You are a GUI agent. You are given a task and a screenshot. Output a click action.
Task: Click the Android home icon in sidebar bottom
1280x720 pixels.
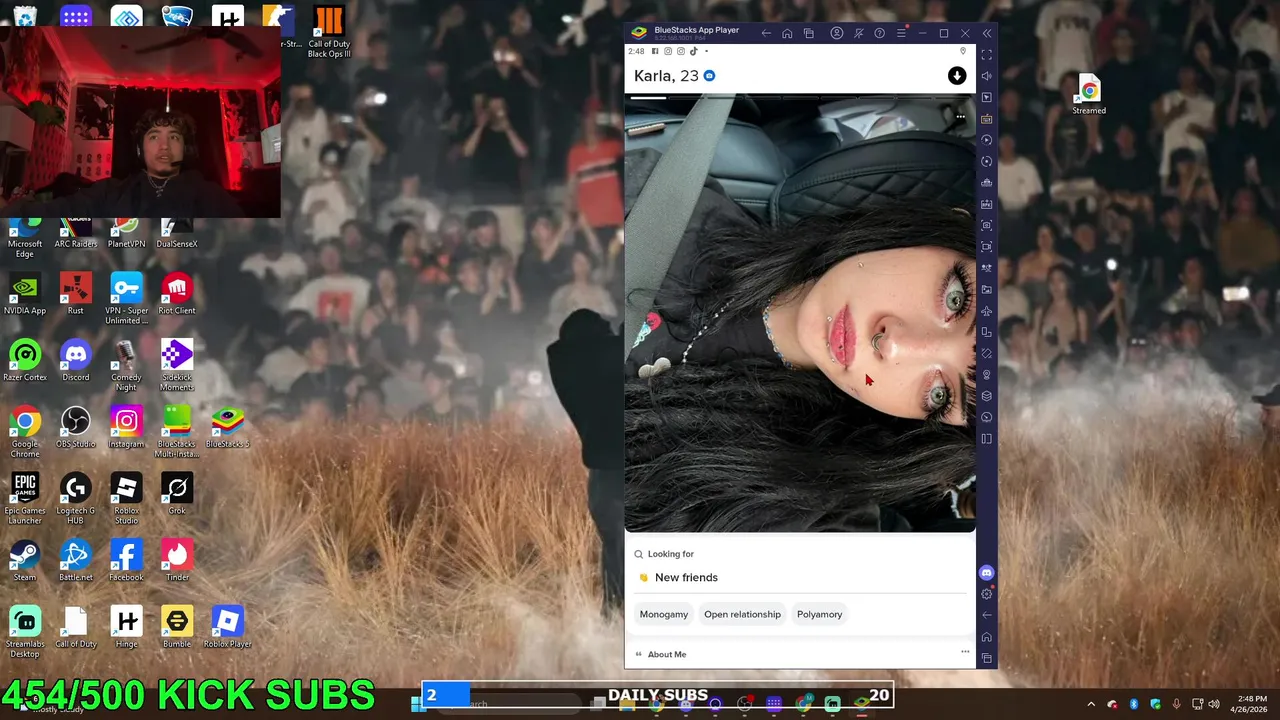[x=987, y=637]
